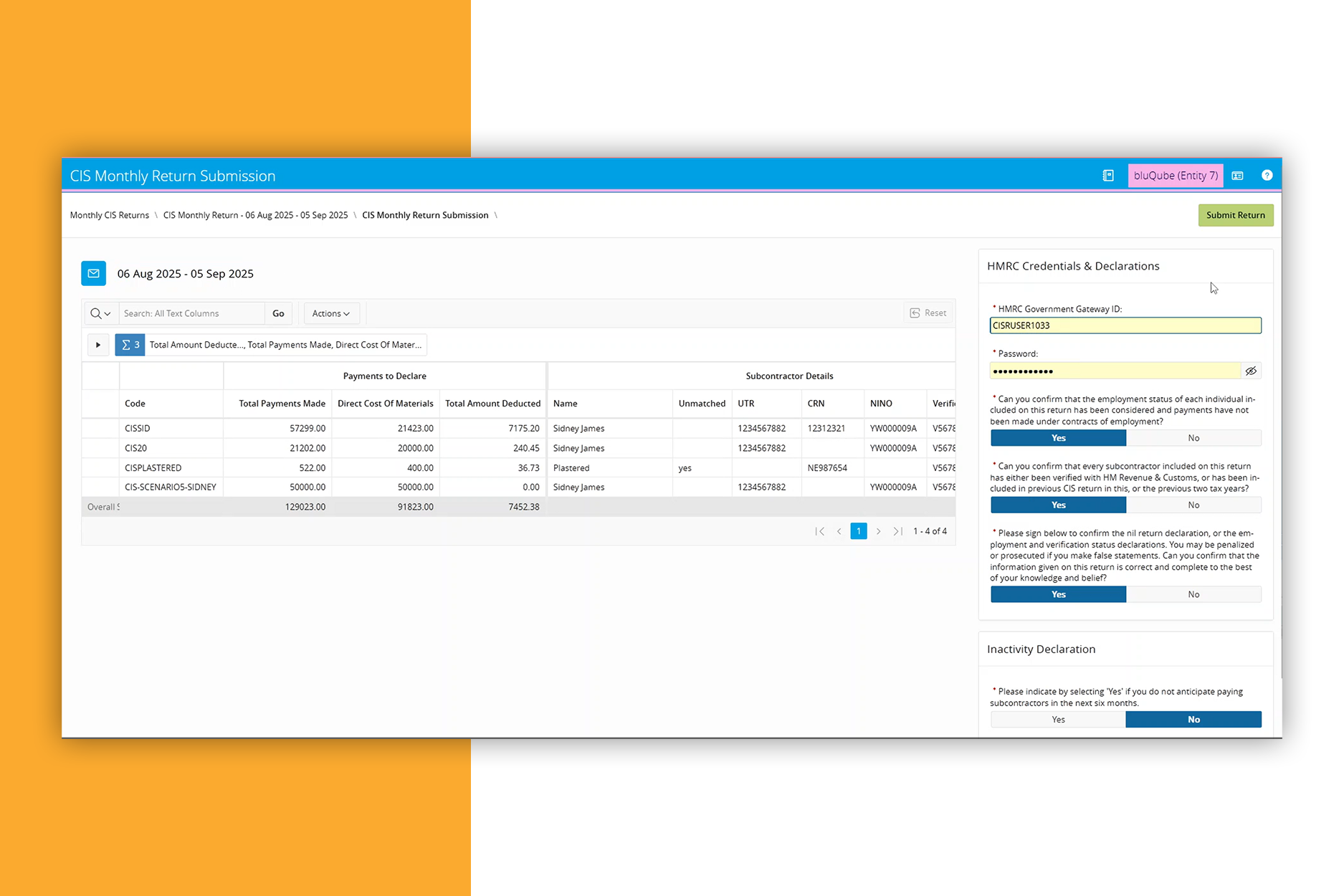The image size is (1344, 896).
Task: Select Yes under Inactivity Declaration
Action: [1058, 720]
